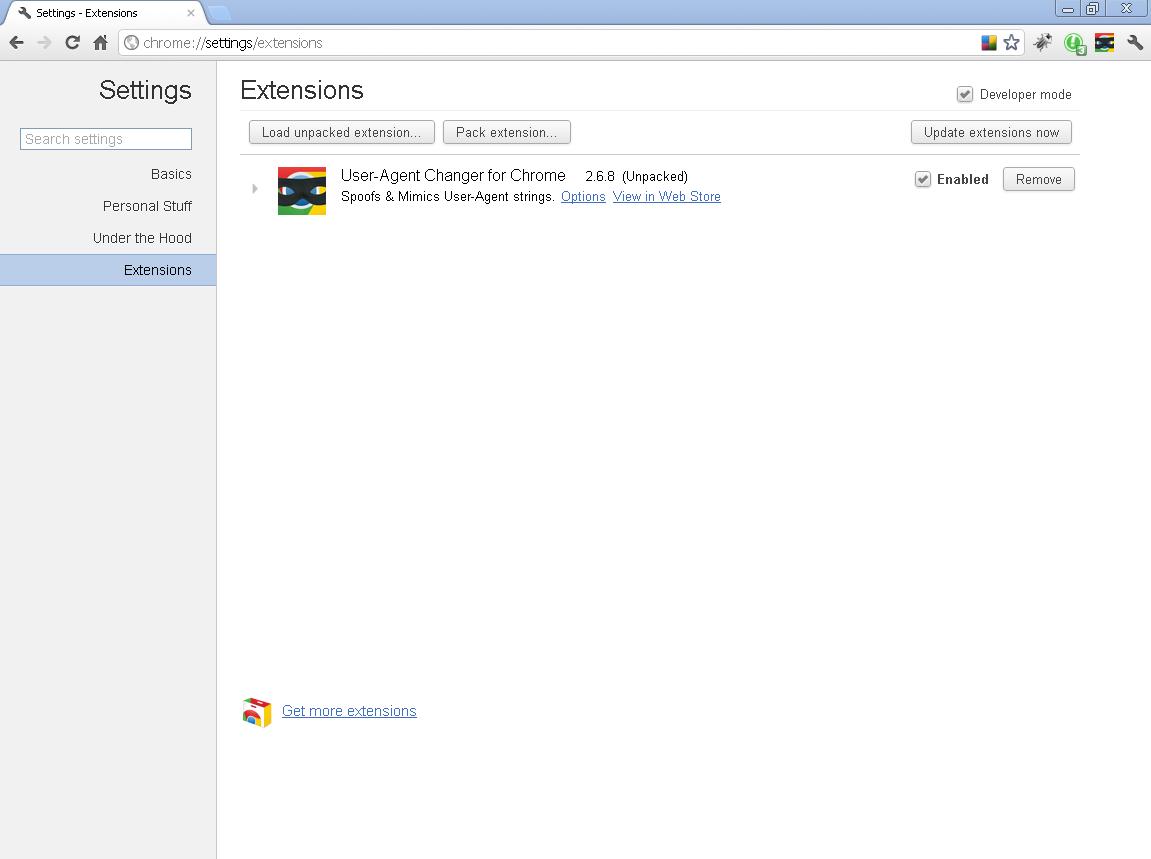
Task: Follow Get more extensions link
Action: click(x=349, y=711)
